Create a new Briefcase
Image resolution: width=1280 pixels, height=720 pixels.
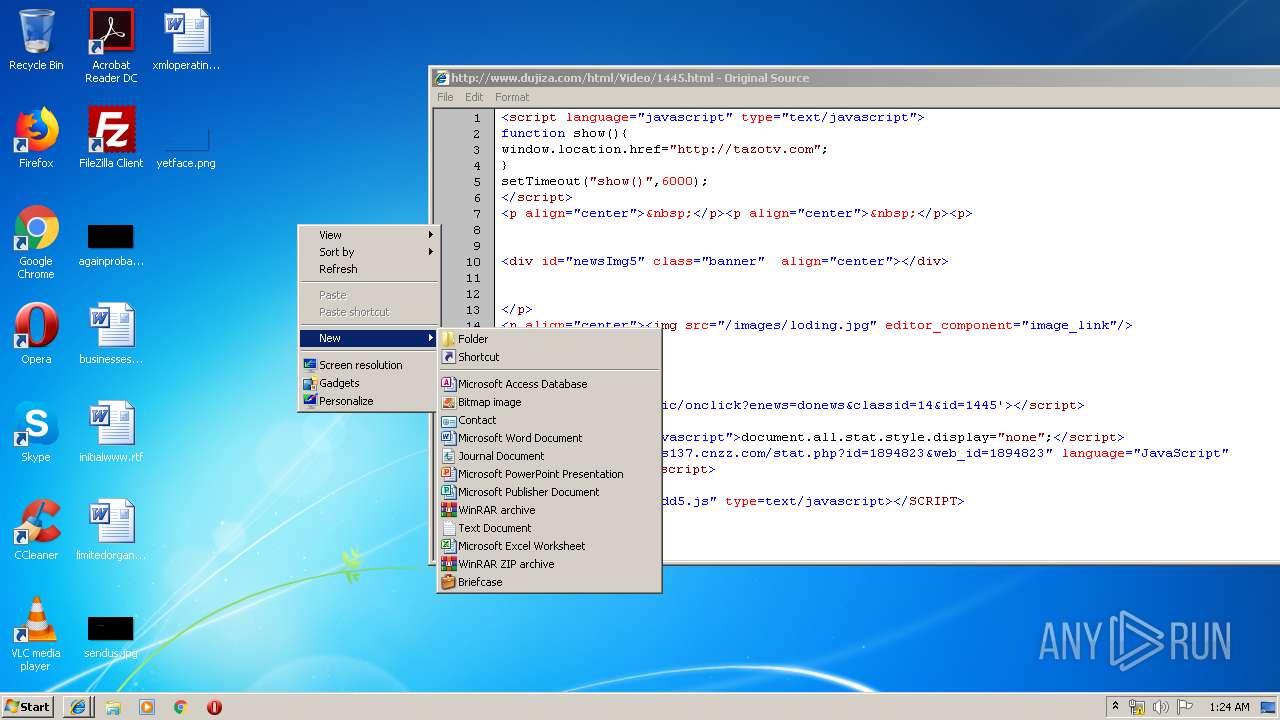point(549,582)
